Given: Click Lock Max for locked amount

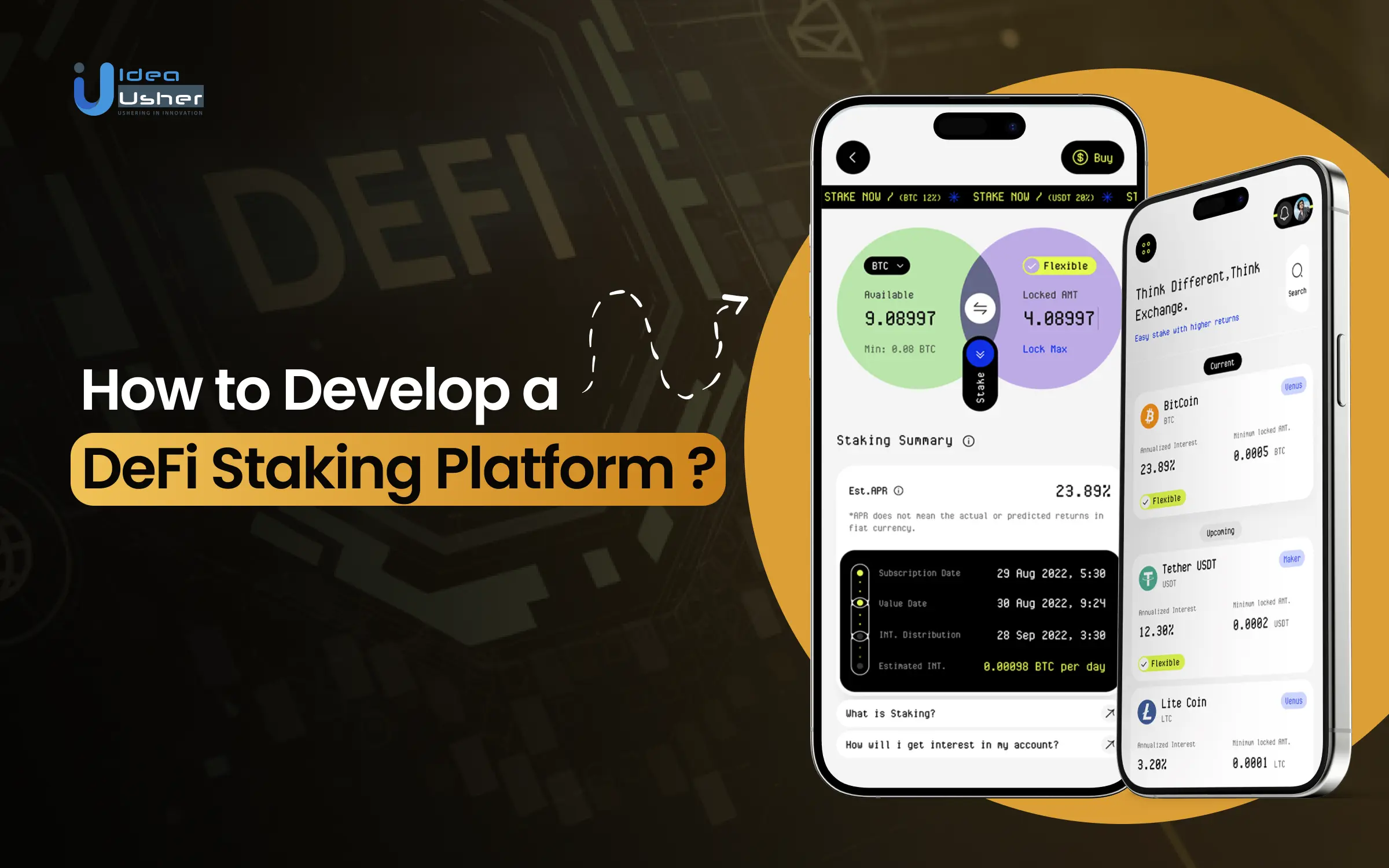Looking at the screenshot, I should click(x=1045, y=349).
